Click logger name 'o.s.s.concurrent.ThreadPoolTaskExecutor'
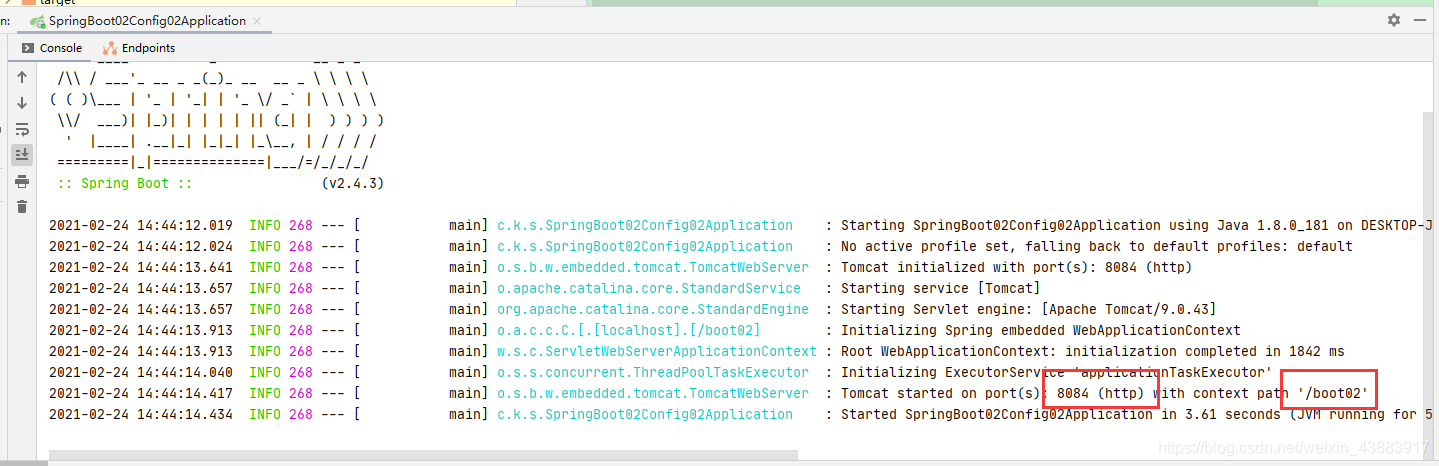The image size is (1439, 466). [x=653, y=373]
